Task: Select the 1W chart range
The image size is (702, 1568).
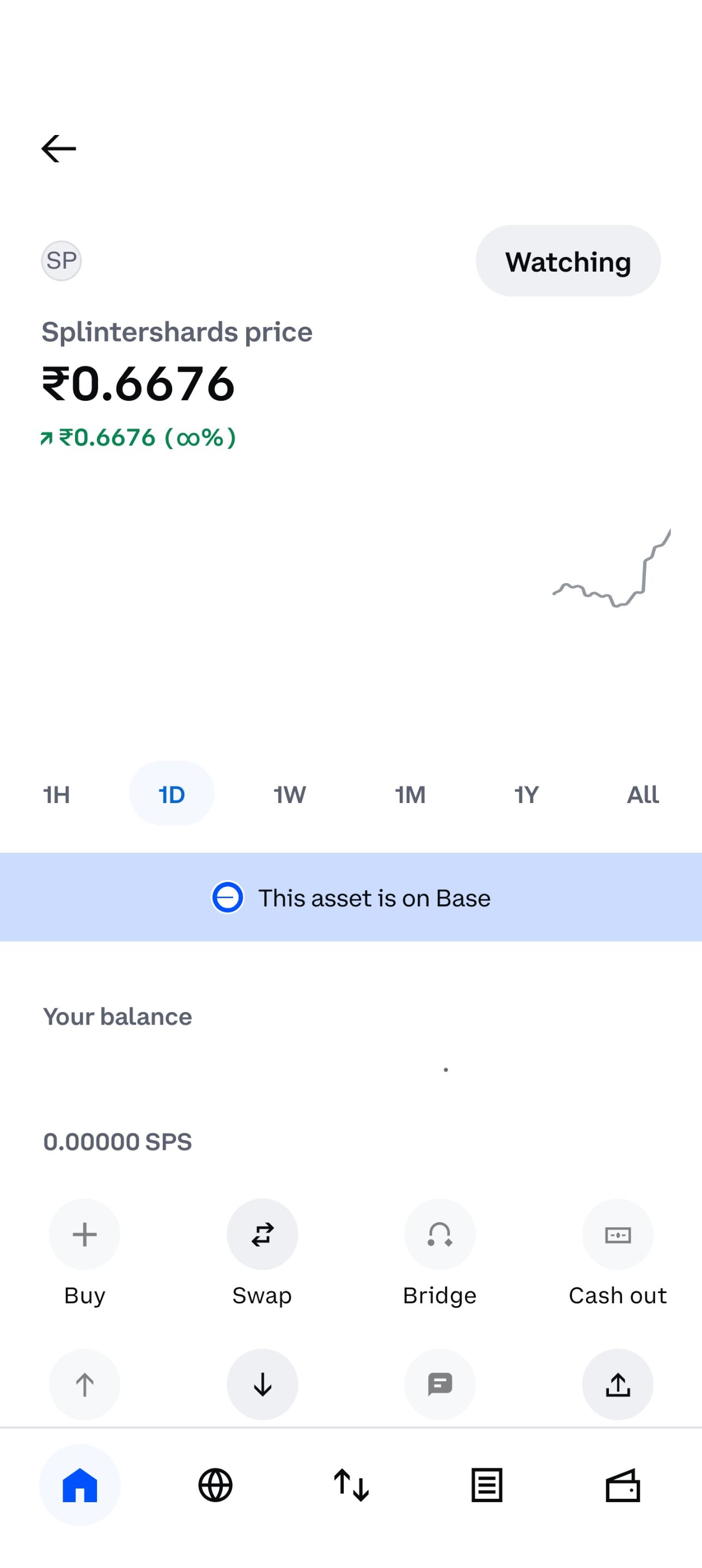Action: (x=290, y=794)
